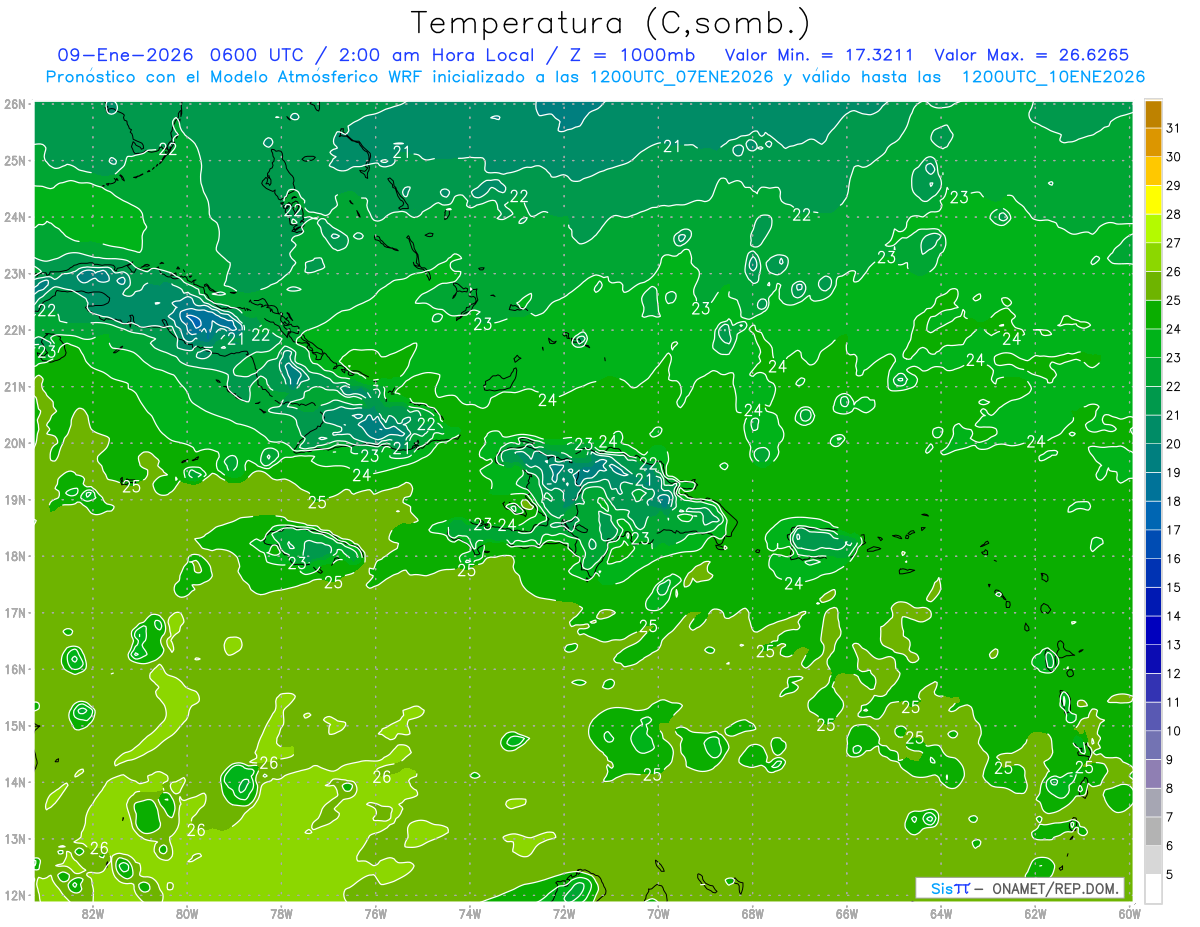Click the '27' color bar scale value
This screenshot has height=927, width=1200.
pos(1173,243)
